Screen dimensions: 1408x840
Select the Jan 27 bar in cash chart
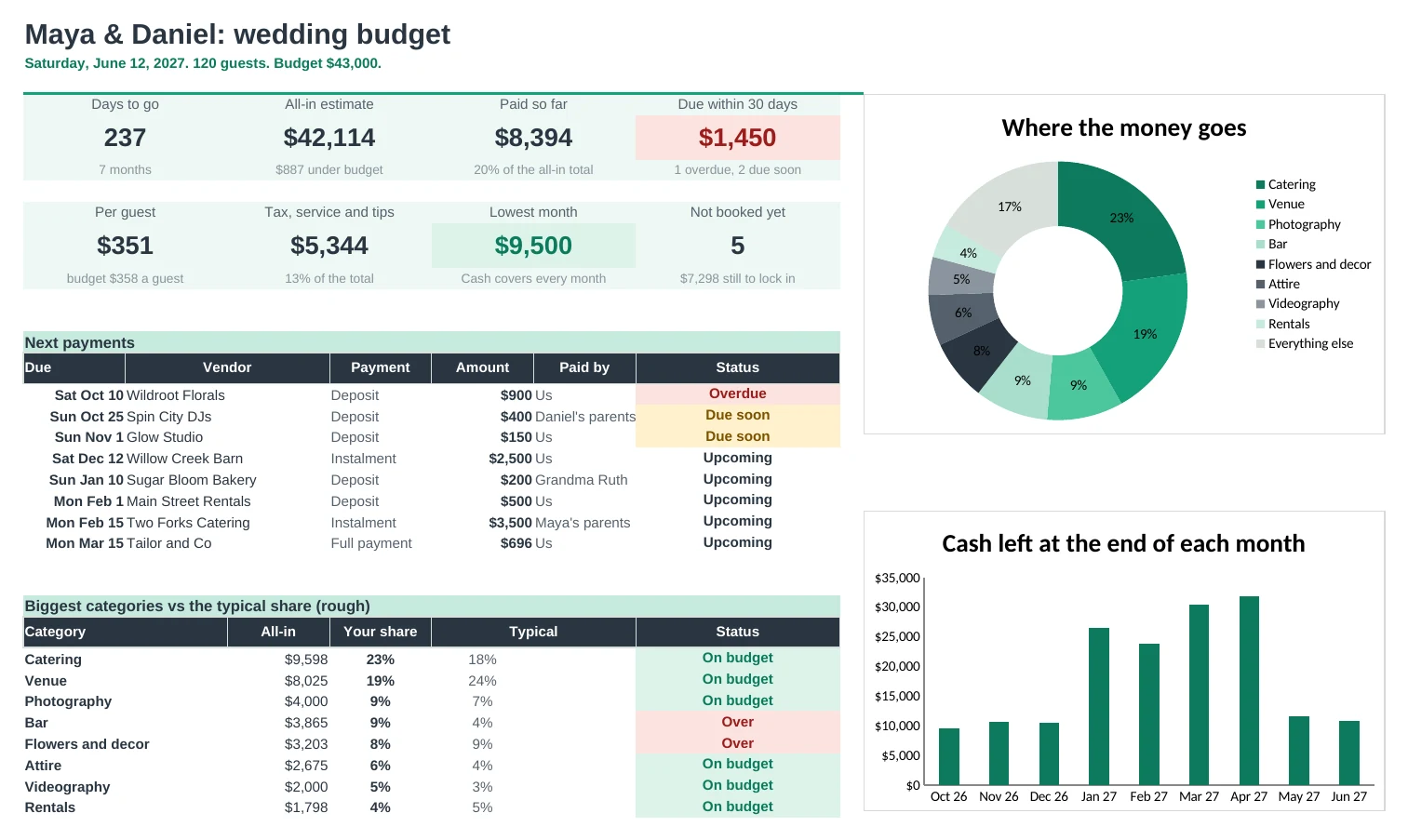(x=1099, y=706)
